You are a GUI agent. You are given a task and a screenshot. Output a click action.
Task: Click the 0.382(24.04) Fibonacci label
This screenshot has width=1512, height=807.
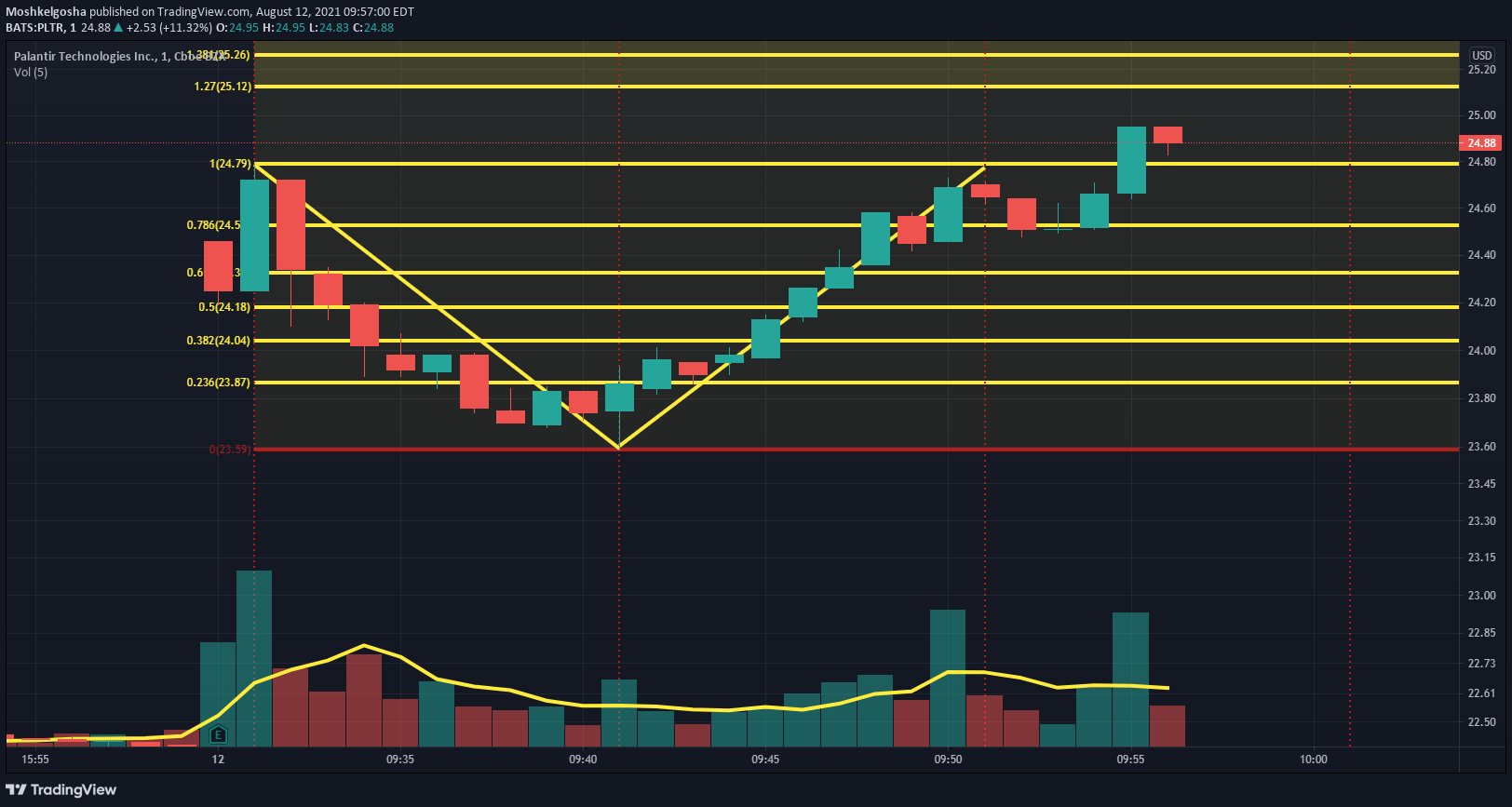point(219,341)
